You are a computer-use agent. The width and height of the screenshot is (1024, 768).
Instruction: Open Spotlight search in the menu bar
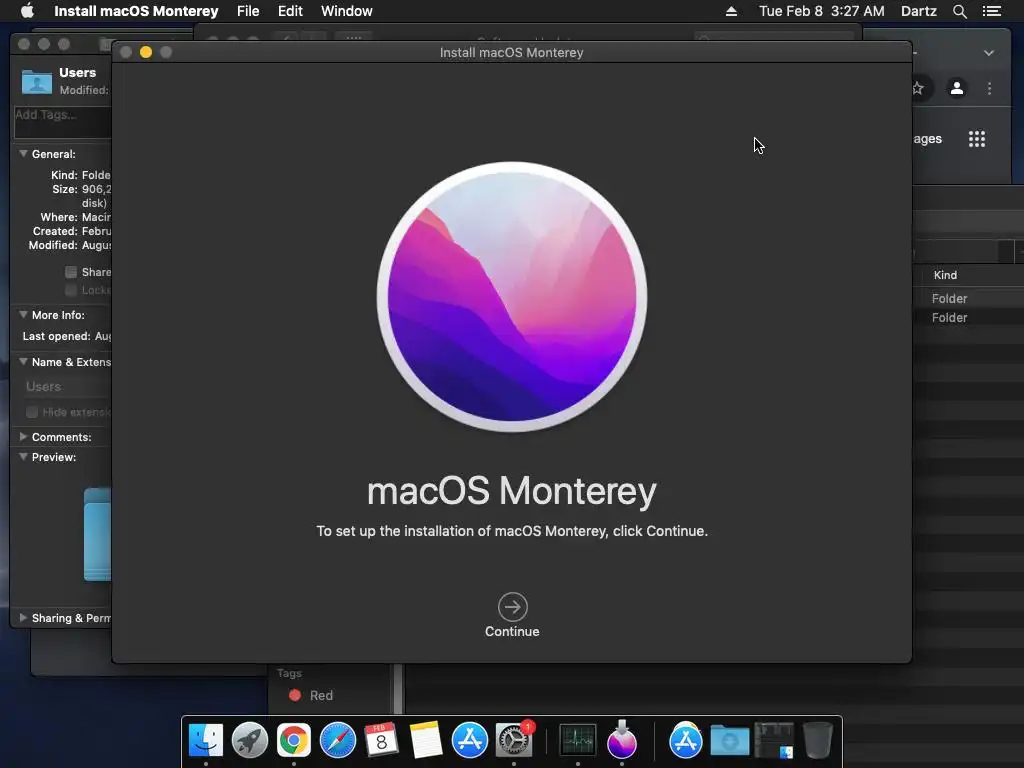[959, 11]
